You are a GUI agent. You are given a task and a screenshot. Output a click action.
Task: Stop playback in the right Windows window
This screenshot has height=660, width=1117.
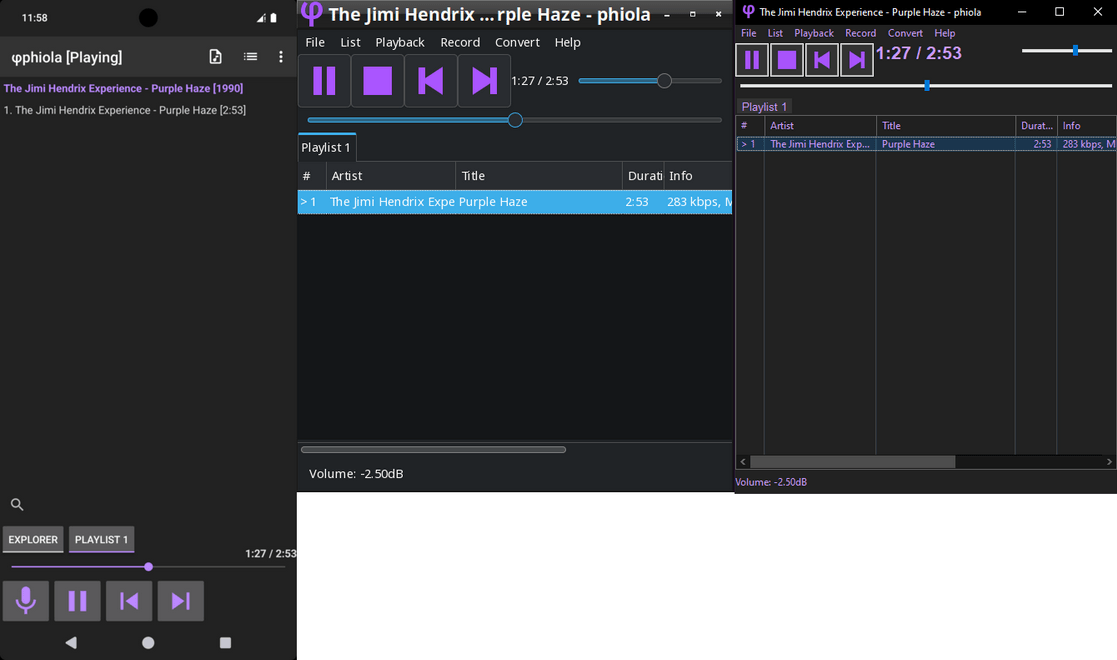(x=786, y=60)
